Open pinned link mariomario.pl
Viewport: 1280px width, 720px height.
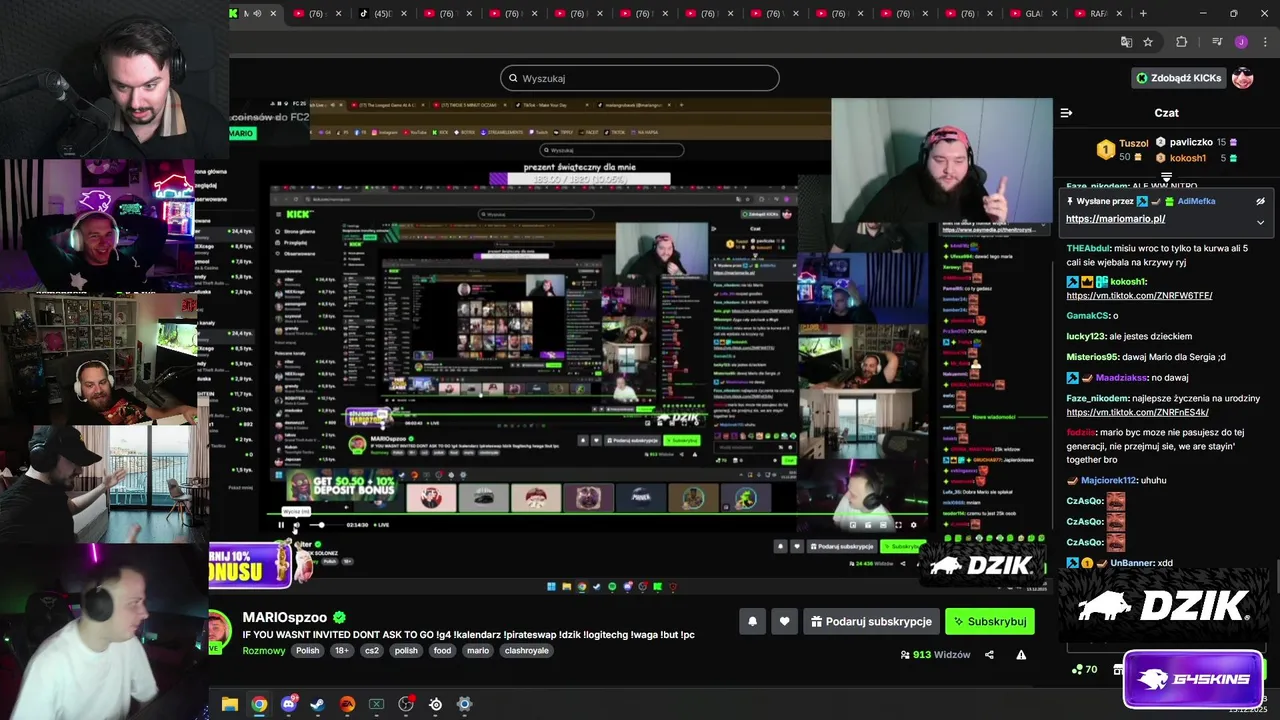[x=1115, y=219]
